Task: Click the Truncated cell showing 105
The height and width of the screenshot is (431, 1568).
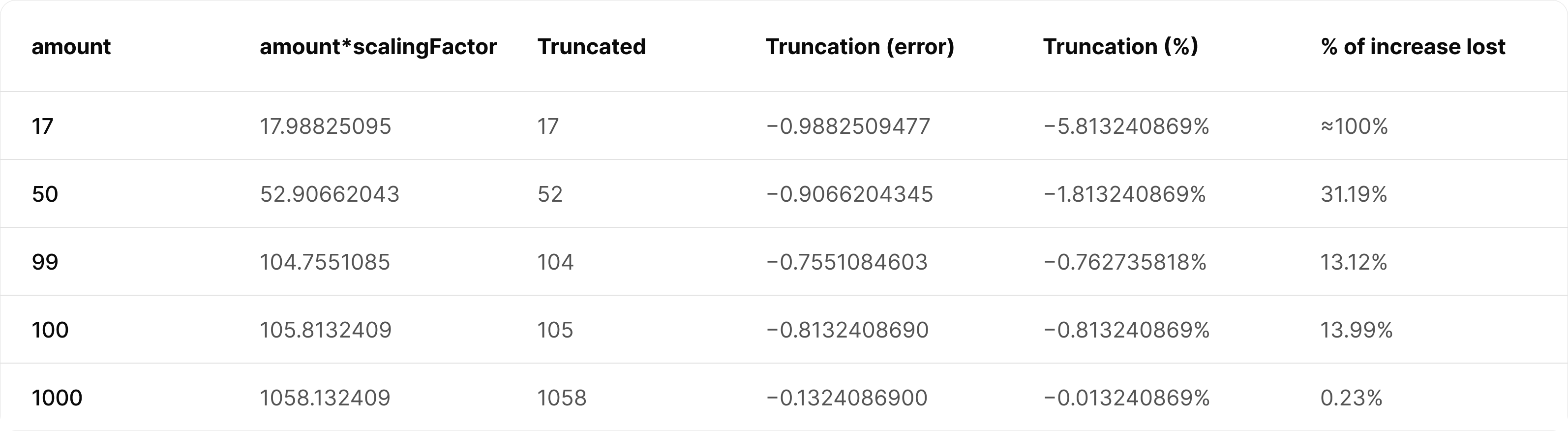Action: tap(555, 330)
